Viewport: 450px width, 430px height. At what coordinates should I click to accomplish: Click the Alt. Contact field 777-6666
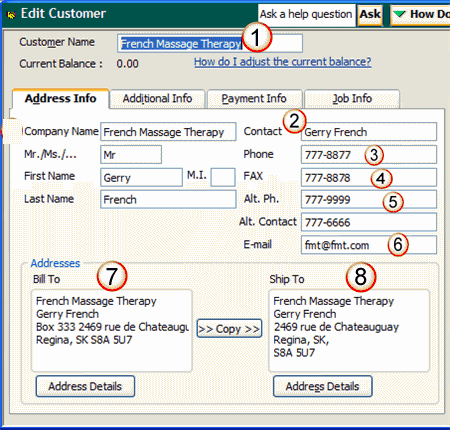coord(369,222)
